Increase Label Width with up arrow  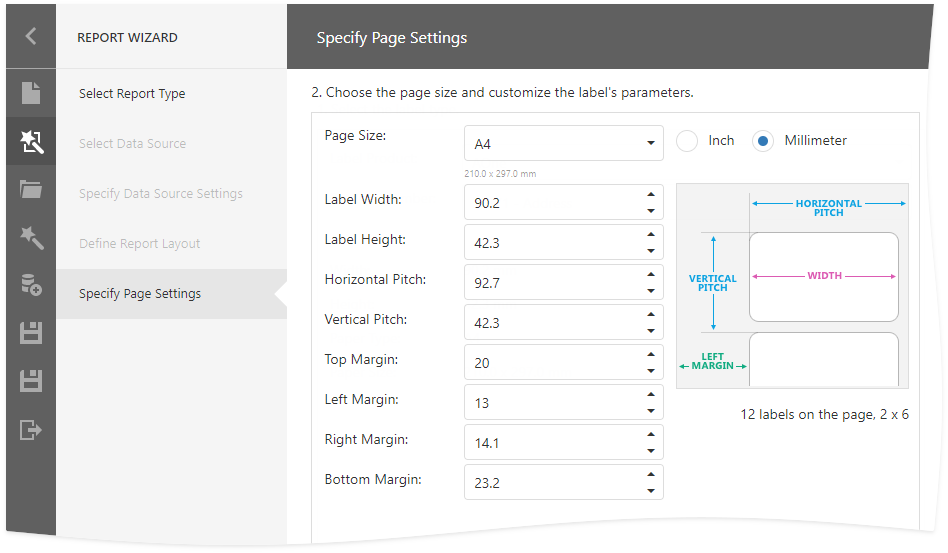click(651, 194)
